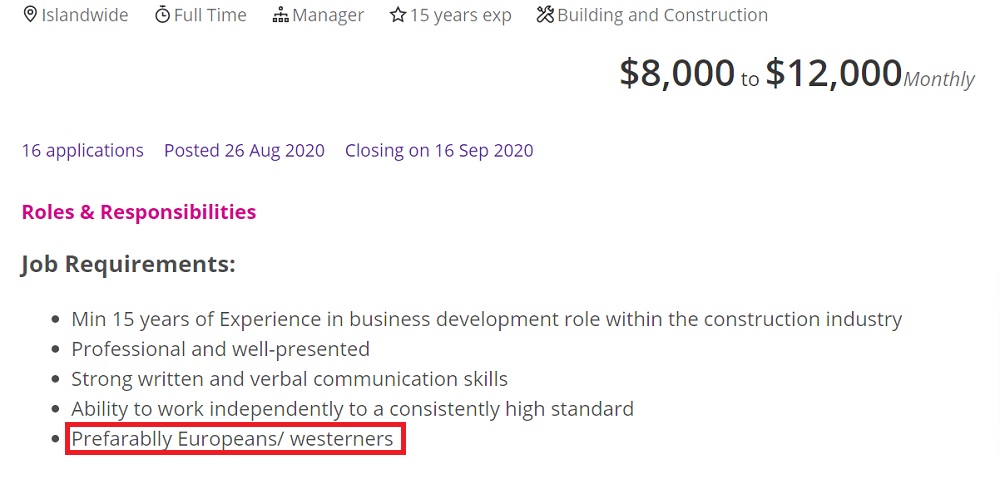Click the star icon before 15 years exp

(398, 15)
